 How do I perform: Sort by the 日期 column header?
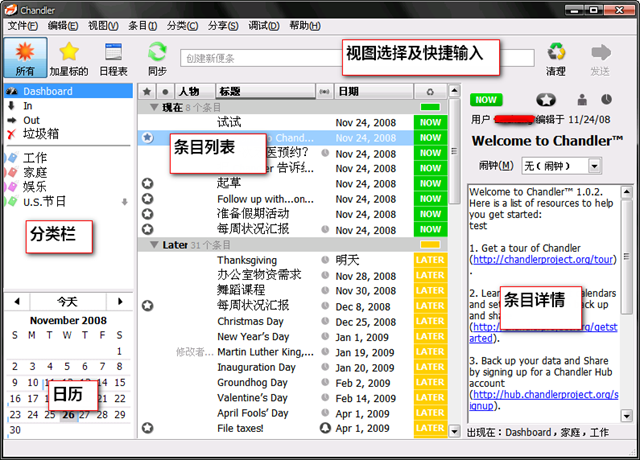(x=373, y=92)
